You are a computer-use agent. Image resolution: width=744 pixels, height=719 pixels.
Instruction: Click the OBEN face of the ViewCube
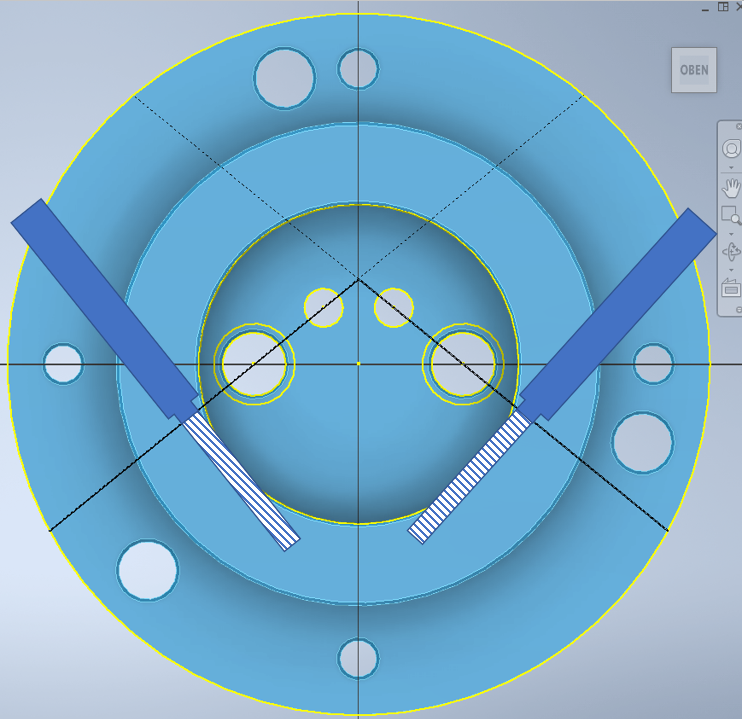694,70
